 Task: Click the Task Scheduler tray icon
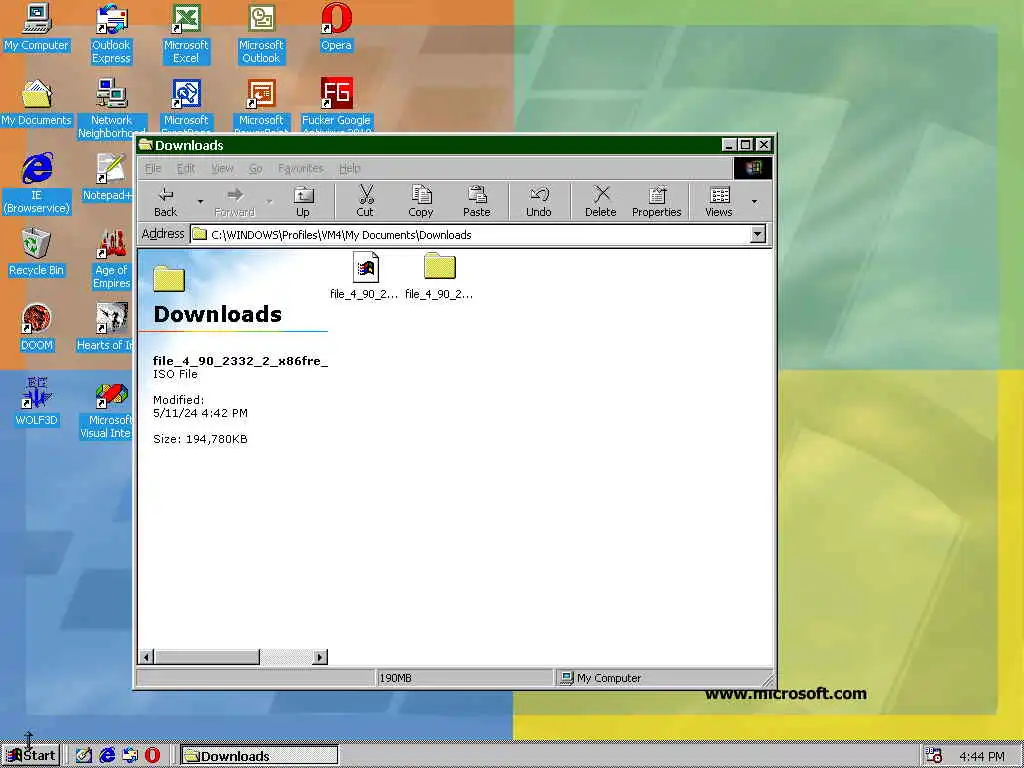[934, 756]
